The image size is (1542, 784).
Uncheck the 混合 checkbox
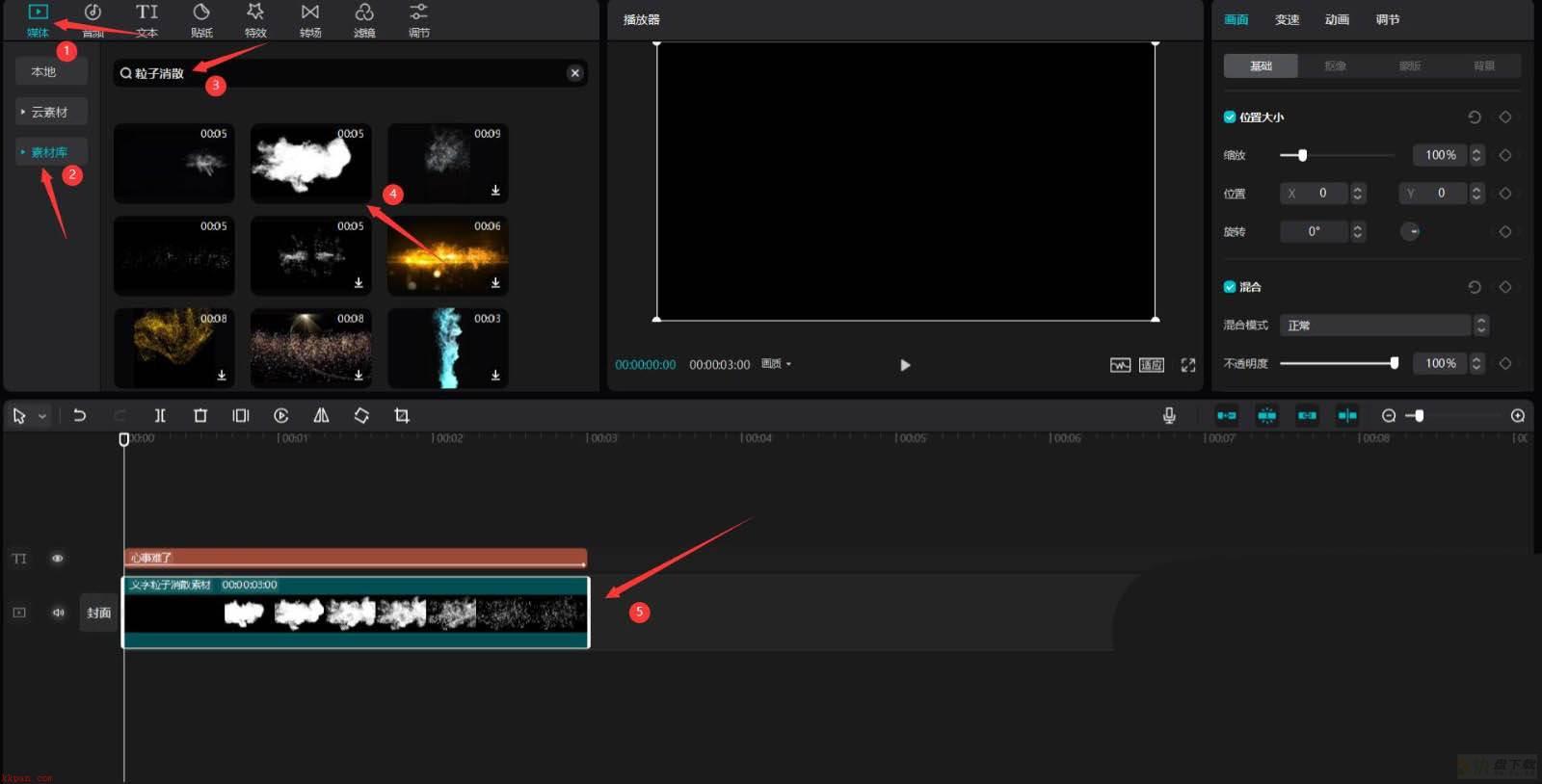[x=1230, y=286]
